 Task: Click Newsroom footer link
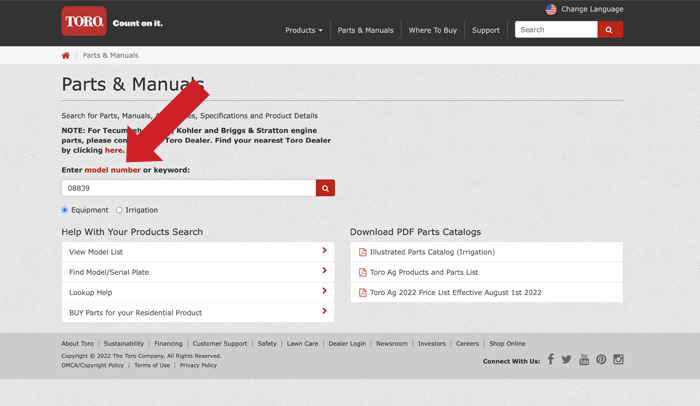[392, 343]
